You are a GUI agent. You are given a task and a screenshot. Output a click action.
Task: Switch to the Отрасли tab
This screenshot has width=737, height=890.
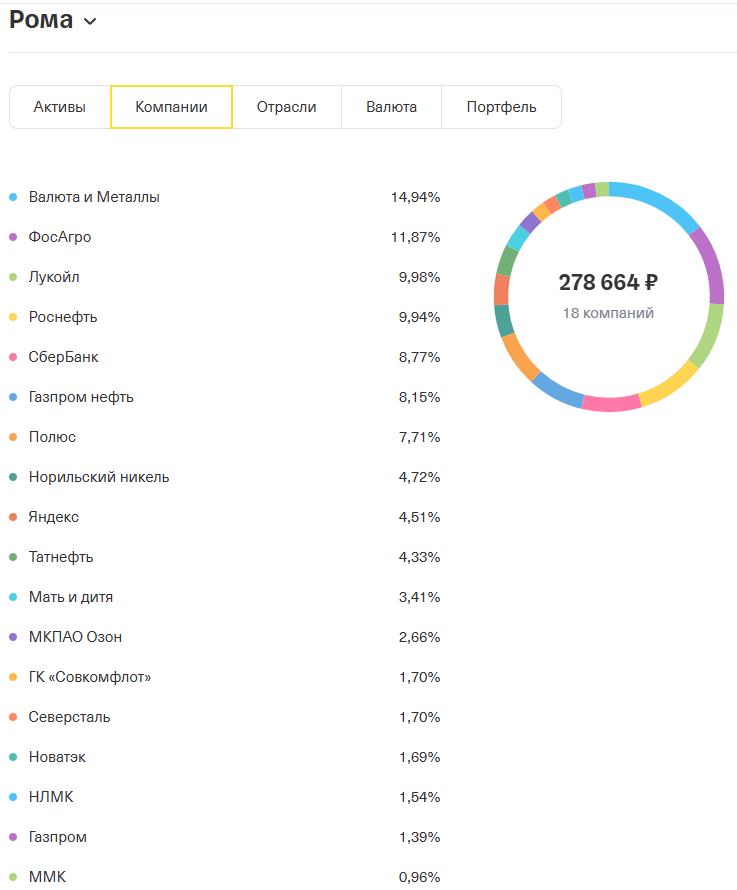point(287,106)
